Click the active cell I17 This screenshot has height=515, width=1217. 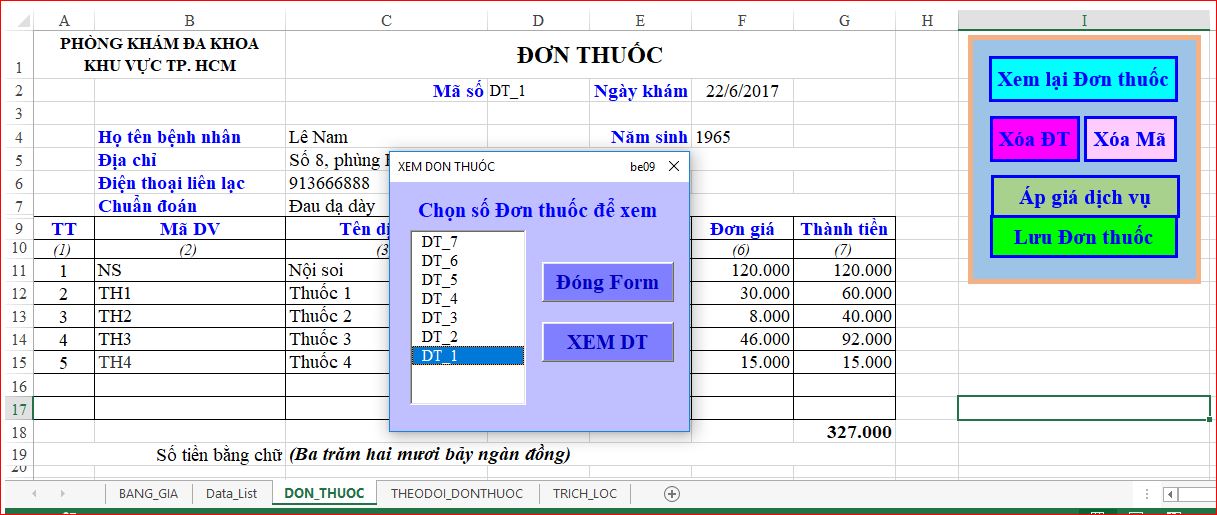pyautogui.click(x=1084, y=408)
